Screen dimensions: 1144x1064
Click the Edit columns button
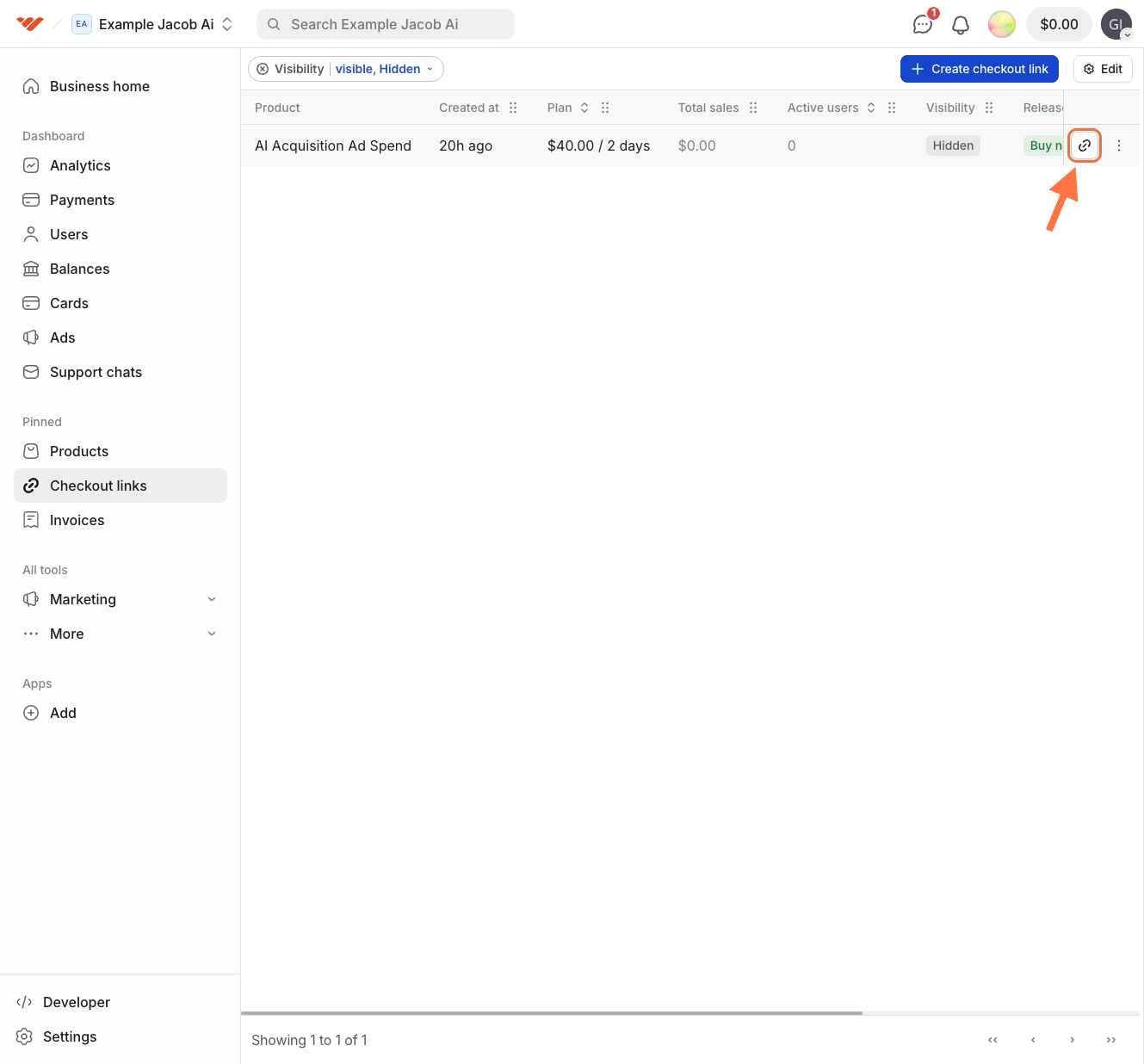tap(1103, 69)
